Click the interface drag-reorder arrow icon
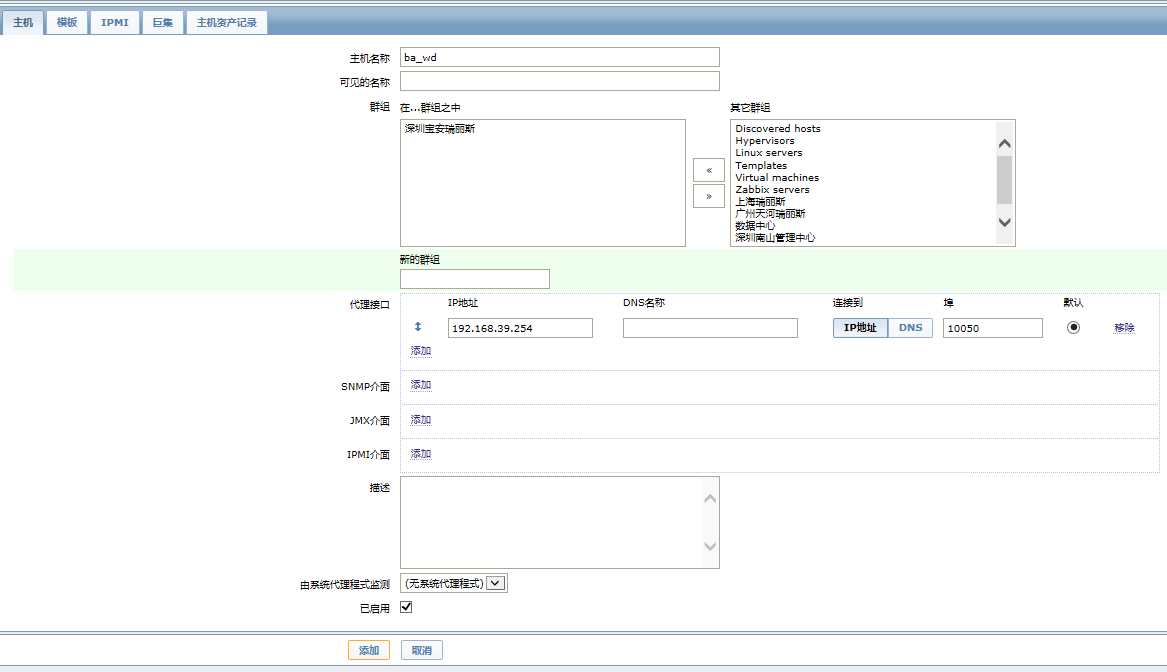 click(x=418, y=327)
